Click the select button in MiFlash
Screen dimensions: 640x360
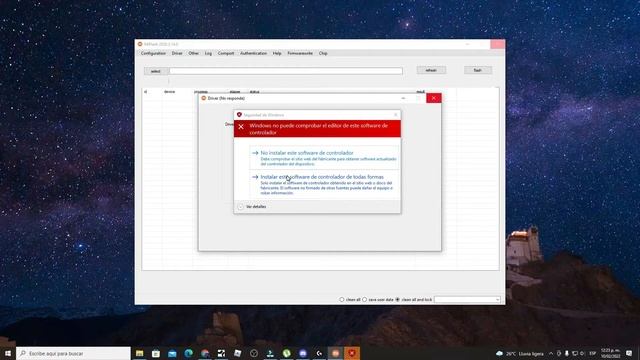pos(156,71)
